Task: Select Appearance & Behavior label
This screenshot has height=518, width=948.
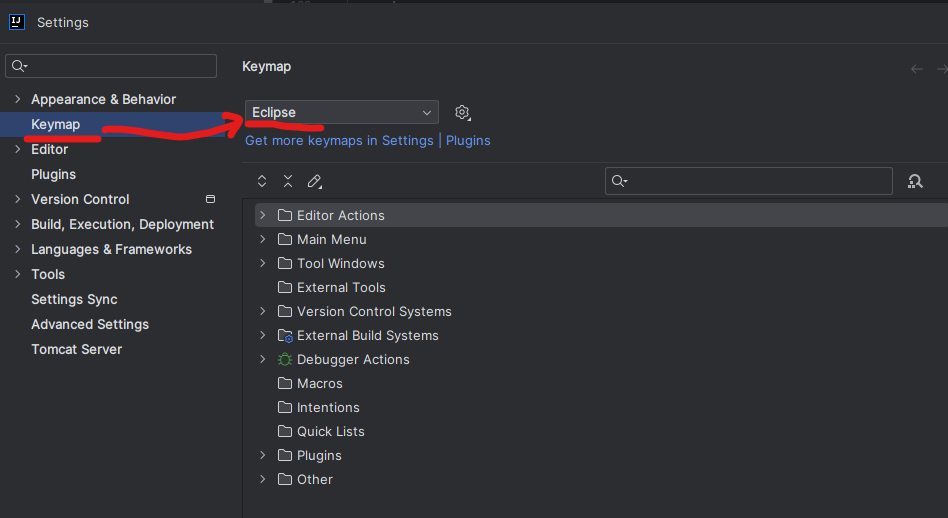Action: click(x=103, y=99)
